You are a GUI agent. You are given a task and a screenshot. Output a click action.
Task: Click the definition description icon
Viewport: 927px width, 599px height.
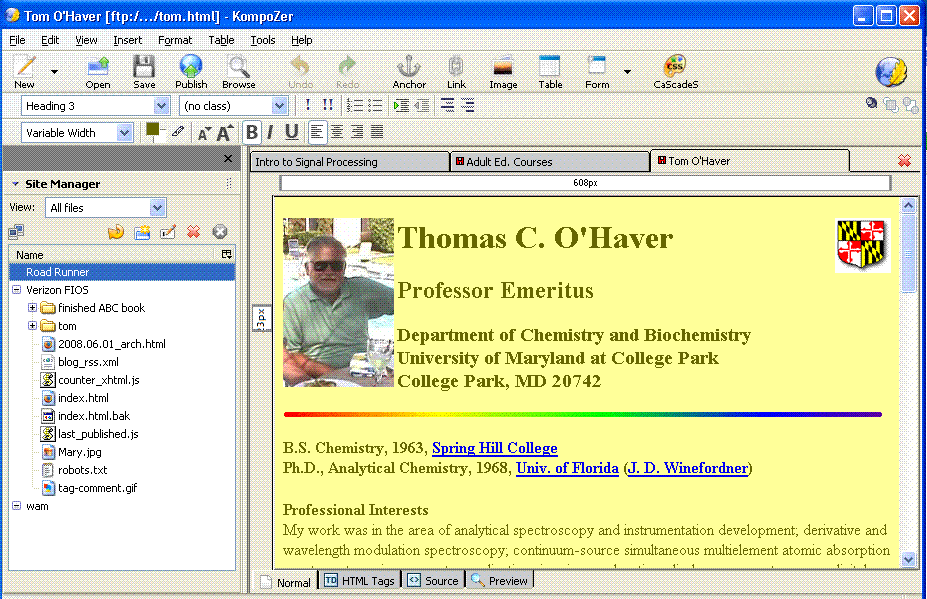(468, 105)
